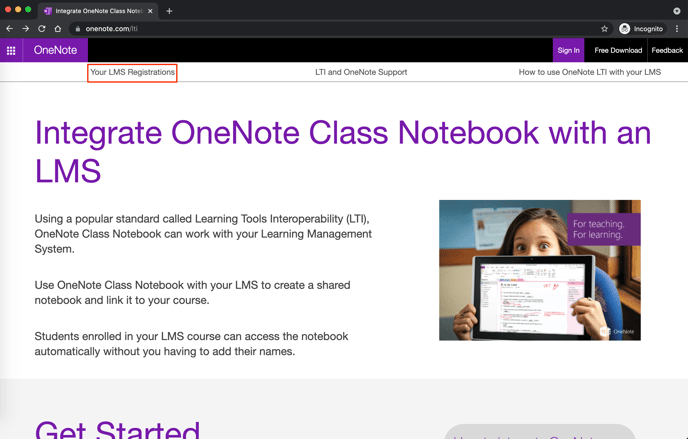Open the Microsoft app launcher grid icon
Viewport: 688px width, 439px height.
click(11, 50)
